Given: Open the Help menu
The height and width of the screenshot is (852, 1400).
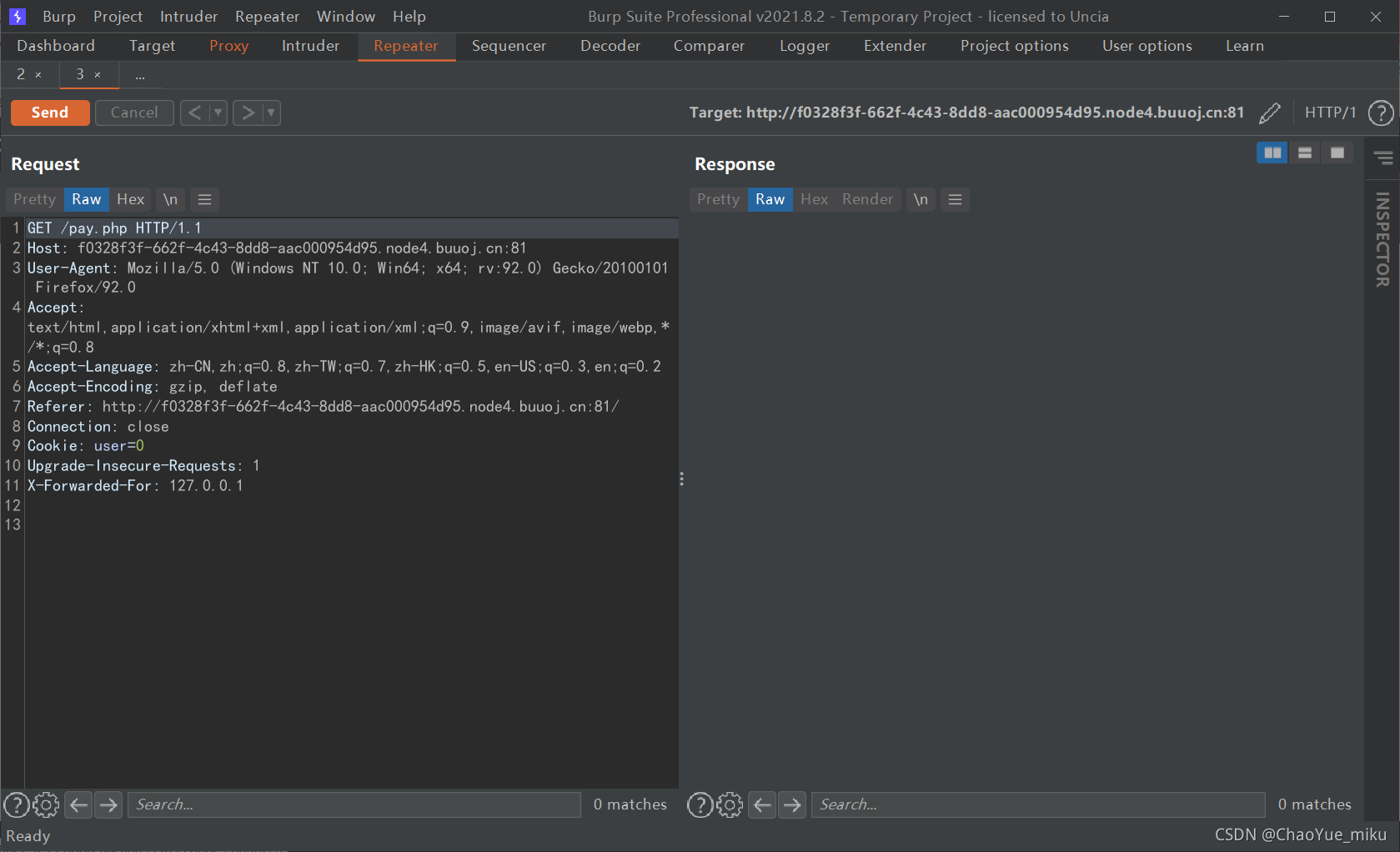Looking at the screenshot, I should (409, 17).
